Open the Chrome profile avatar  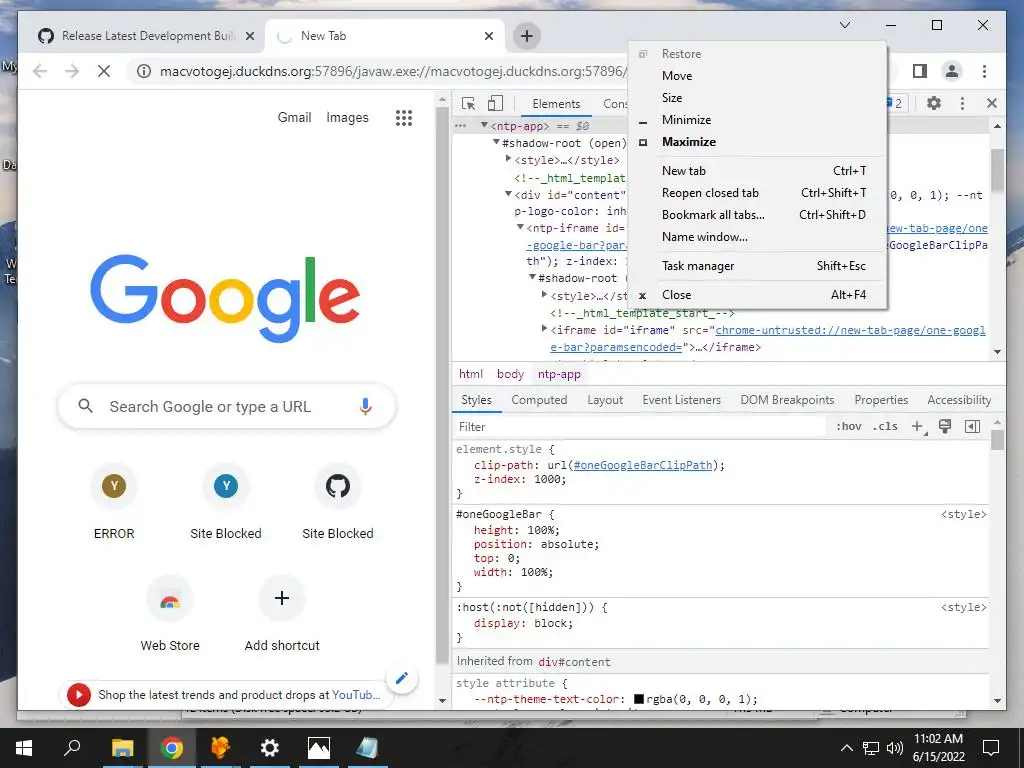click(x=952, y=71)
